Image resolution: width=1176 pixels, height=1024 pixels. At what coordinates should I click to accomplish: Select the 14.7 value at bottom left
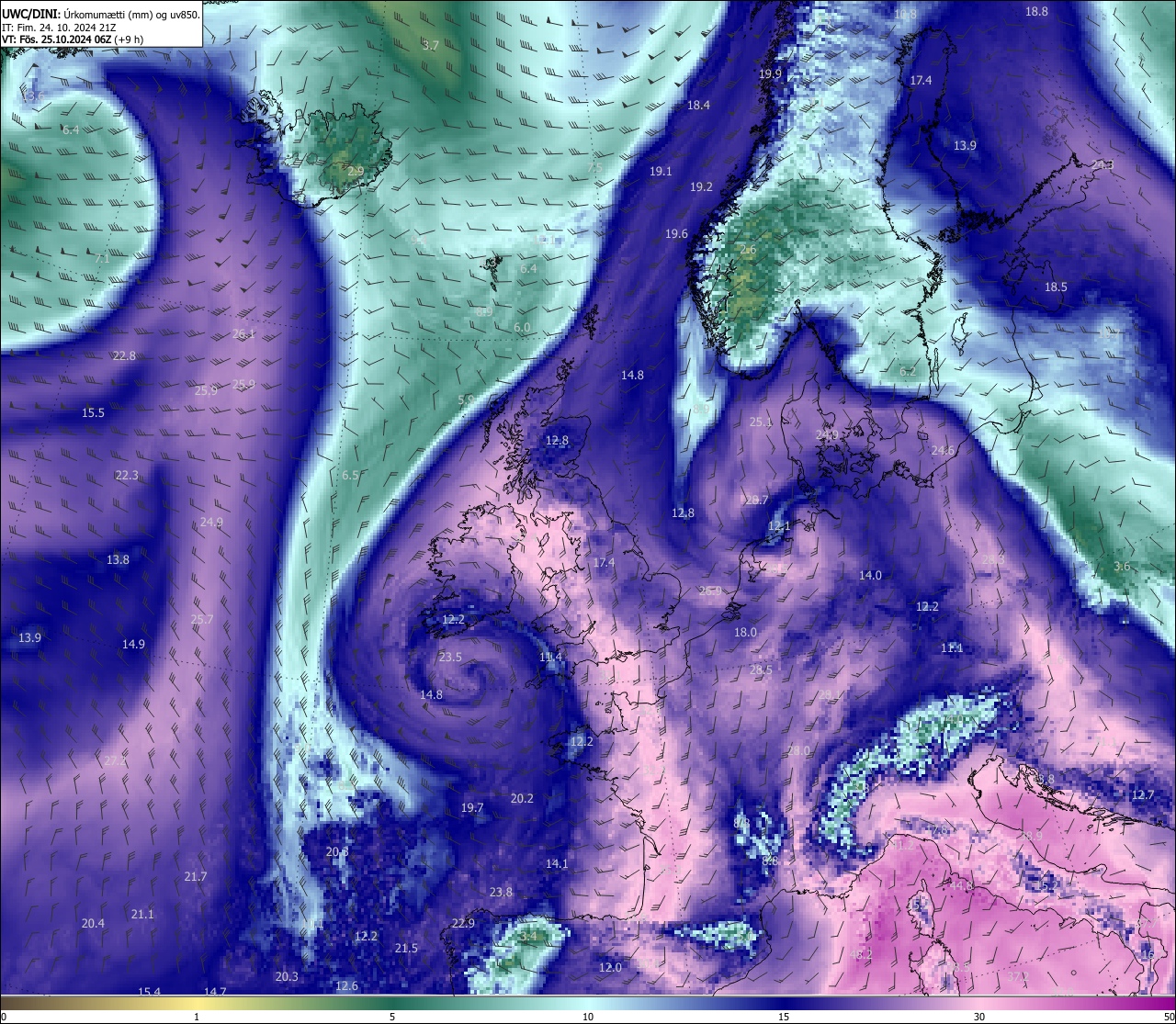215,992
